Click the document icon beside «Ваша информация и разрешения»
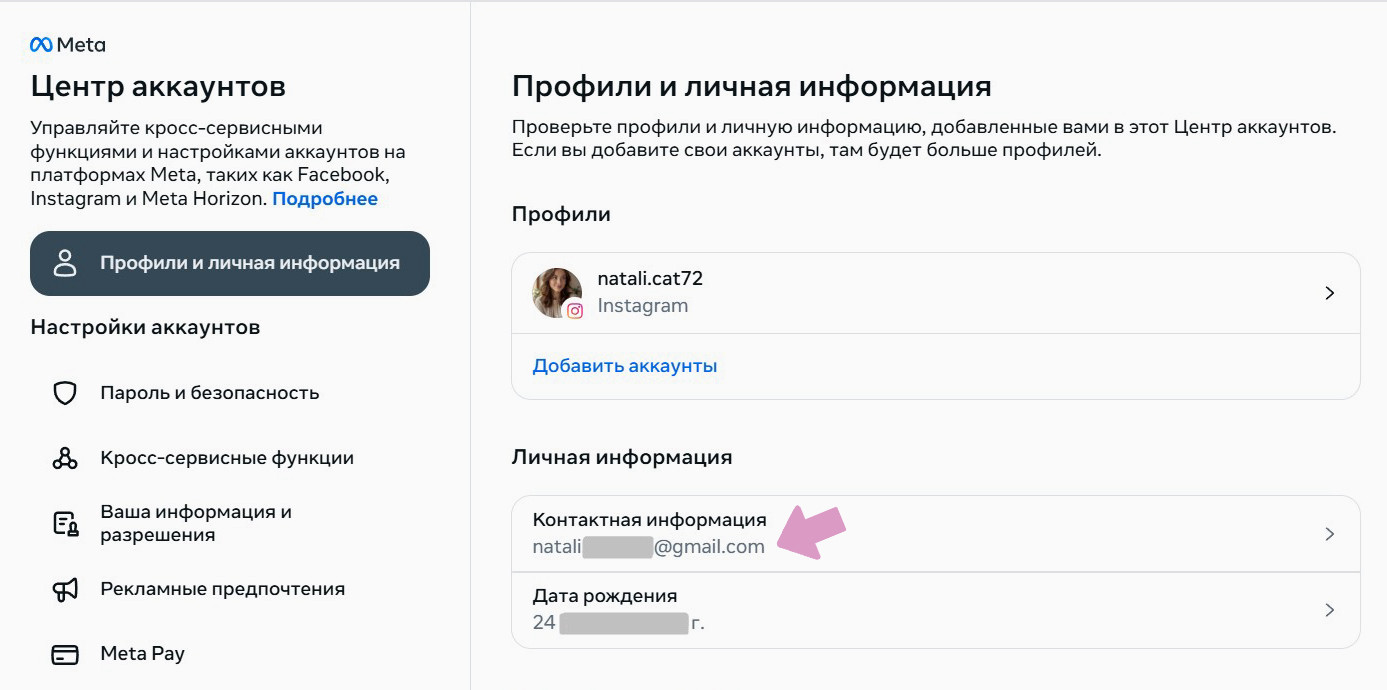This screenshot has width=1387, height=690. [65, 522]
